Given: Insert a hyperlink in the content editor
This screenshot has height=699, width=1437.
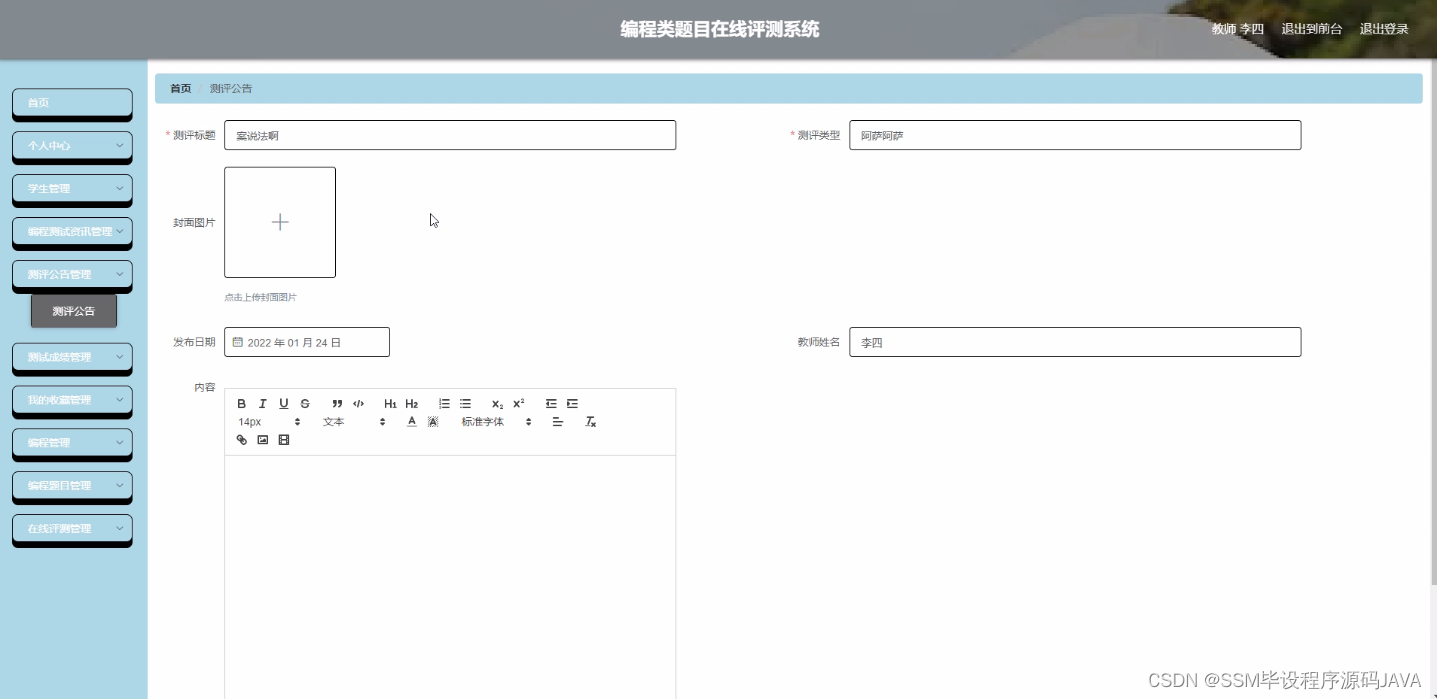Looking at the screenshot, I should [241, 440].
